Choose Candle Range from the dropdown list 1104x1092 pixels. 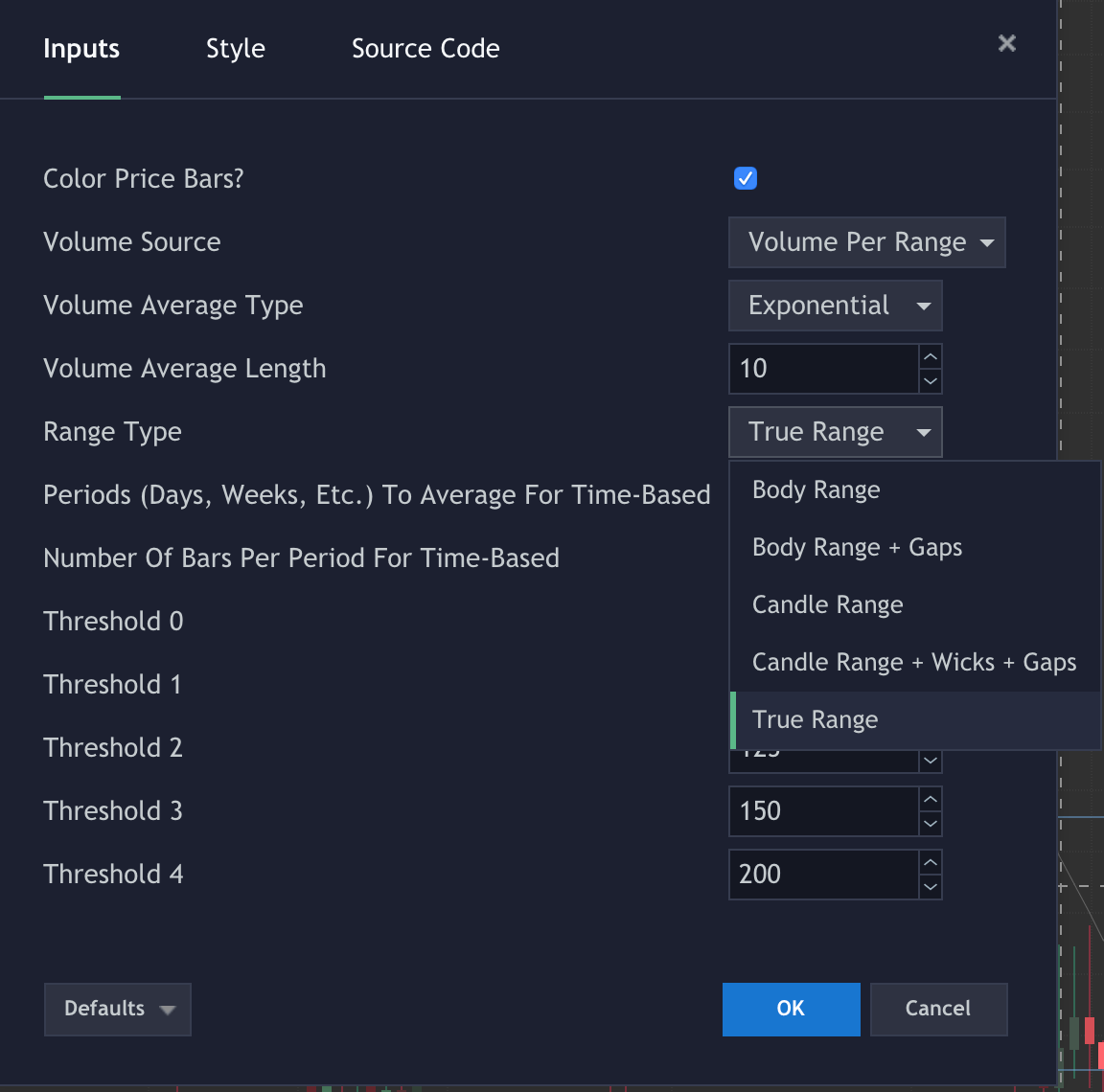click(x=827, y=604)
